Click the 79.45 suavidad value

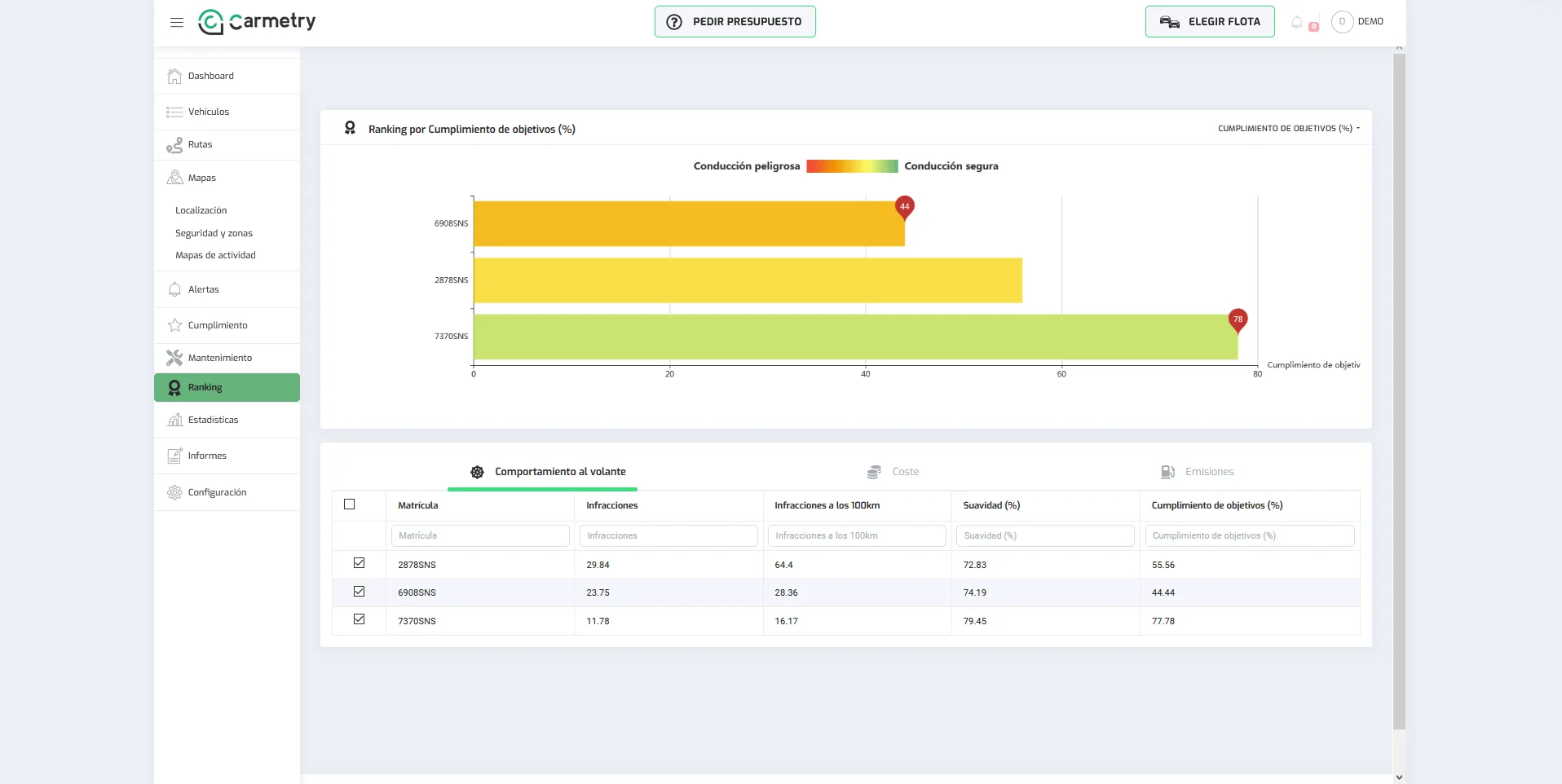[975, 621]
